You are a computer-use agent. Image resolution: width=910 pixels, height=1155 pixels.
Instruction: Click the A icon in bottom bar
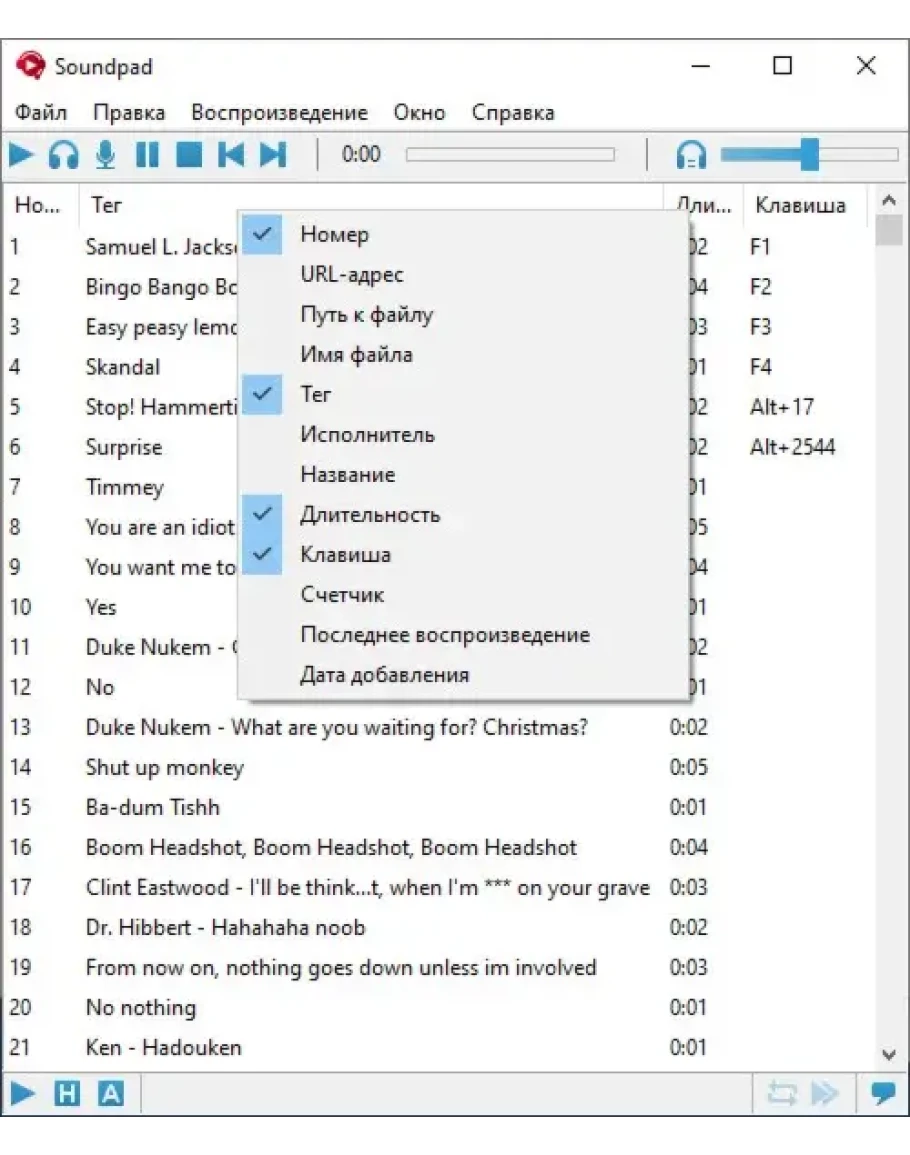(110, 1094)
